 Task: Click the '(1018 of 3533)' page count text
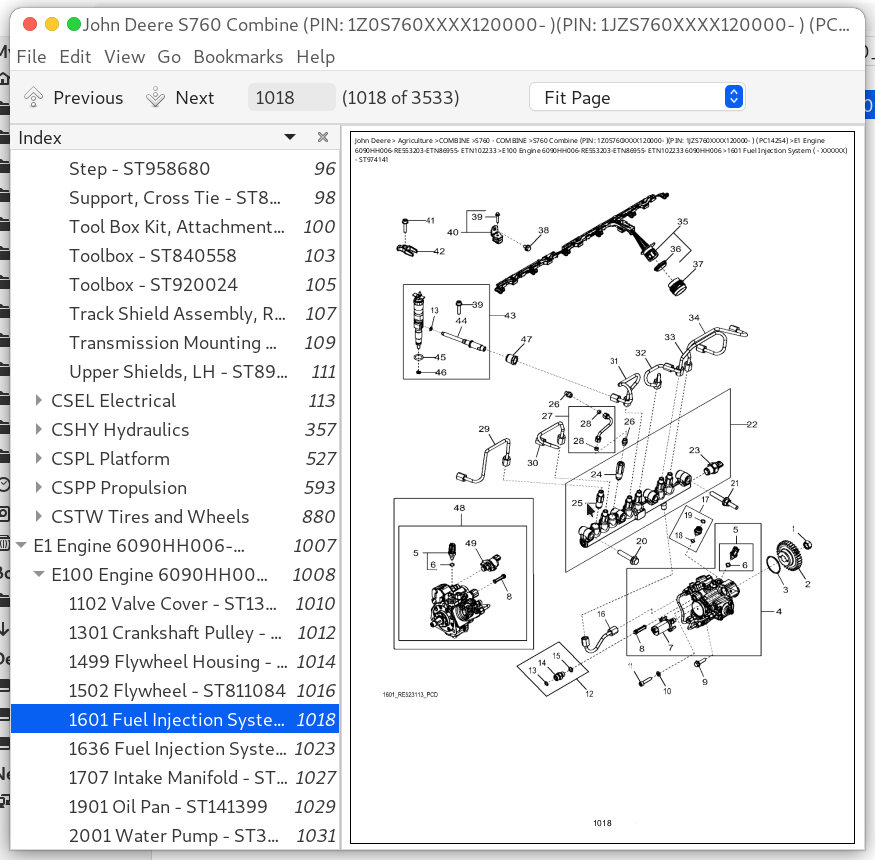click(x=401, y=98)
